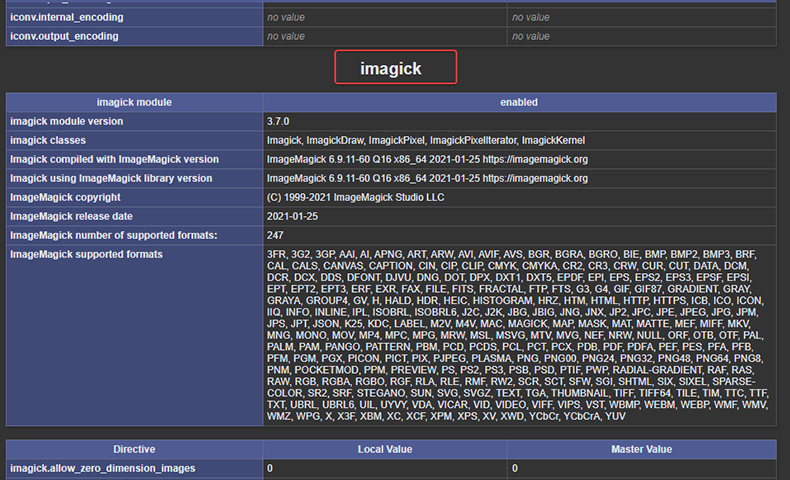Click the imagick section heading
The image size is (790, 480).
395,68
